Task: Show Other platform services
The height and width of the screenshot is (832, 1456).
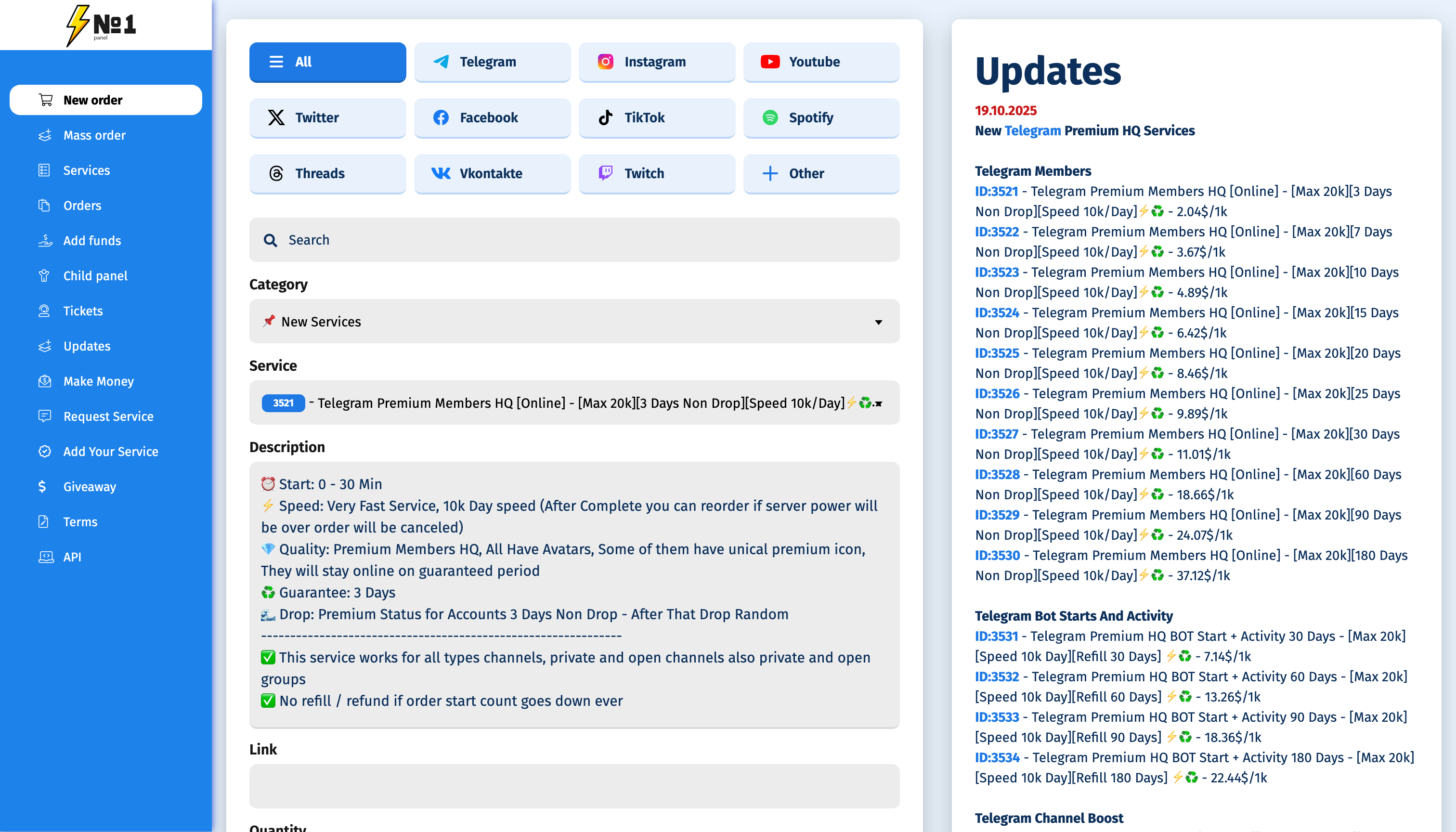Action: [820, 173]
